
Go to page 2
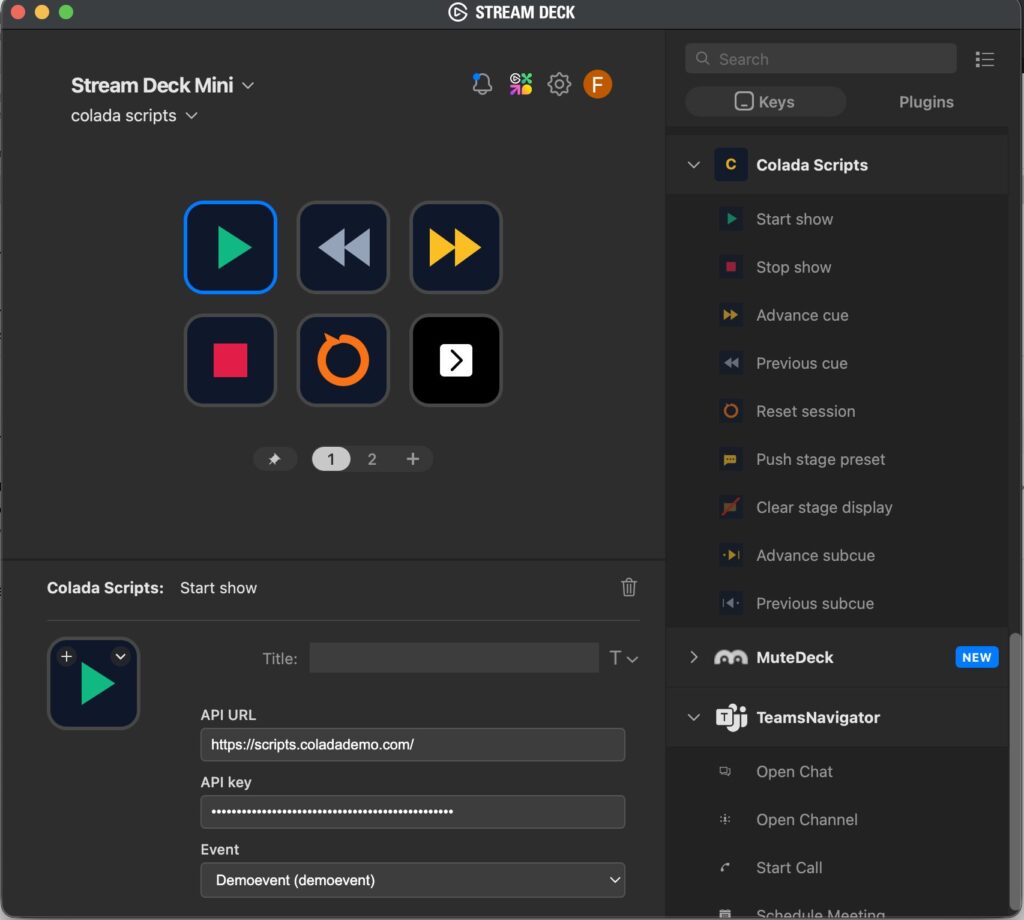tap(372, 459)
